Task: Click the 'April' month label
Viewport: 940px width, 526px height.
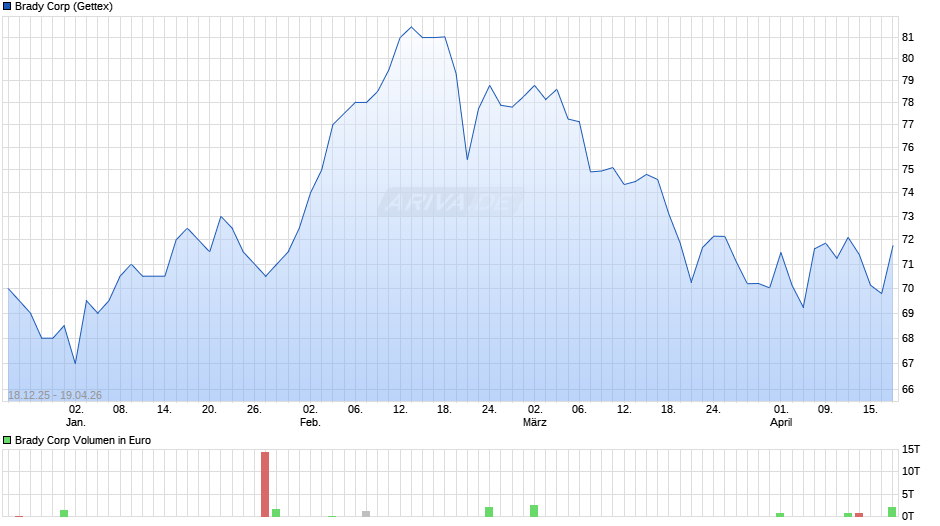Action: [x=781, y=422]
